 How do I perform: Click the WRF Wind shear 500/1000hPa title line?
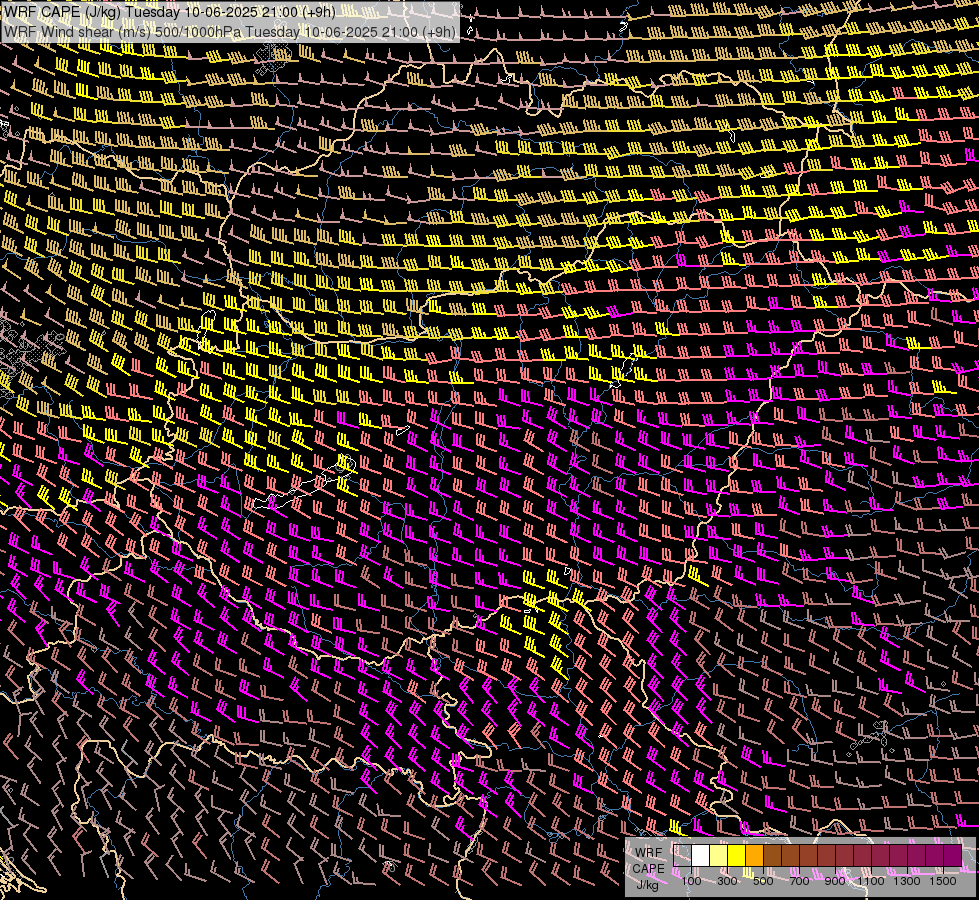(x=230, y=31)
